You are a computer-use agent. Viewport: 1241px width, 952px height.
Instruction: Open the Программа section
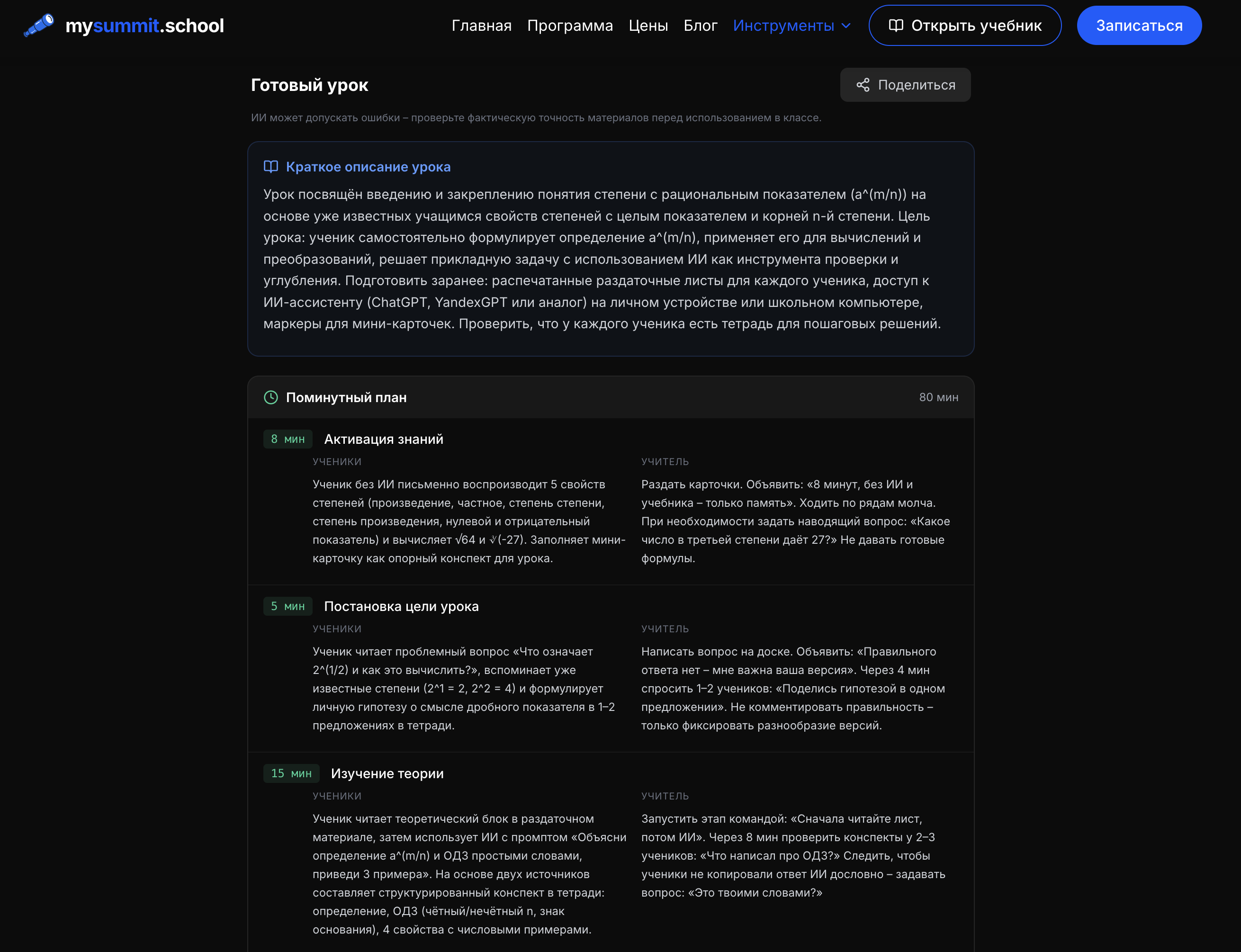(570, 26)
